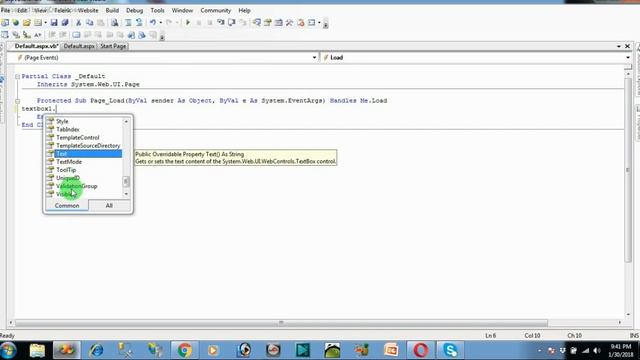Screen dimensions: 640x360
Task: Open the Window menu
Action: (182, 10)
